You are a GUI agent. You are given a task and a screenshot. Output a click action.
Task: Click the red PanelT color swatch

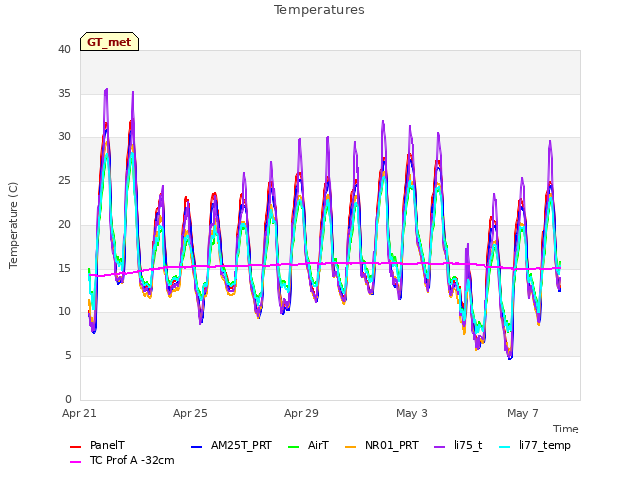click(x=76, y=447)
